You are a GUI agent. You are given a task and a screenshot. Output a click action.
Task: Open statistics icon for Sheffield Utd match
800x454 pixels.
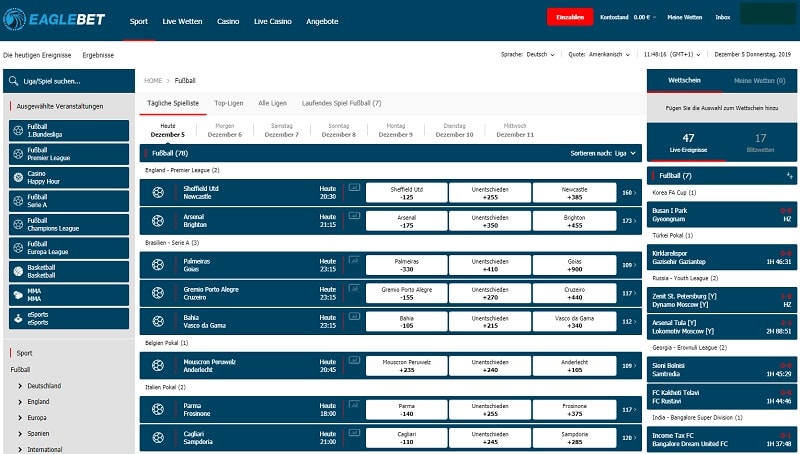(x=354, y=187)
